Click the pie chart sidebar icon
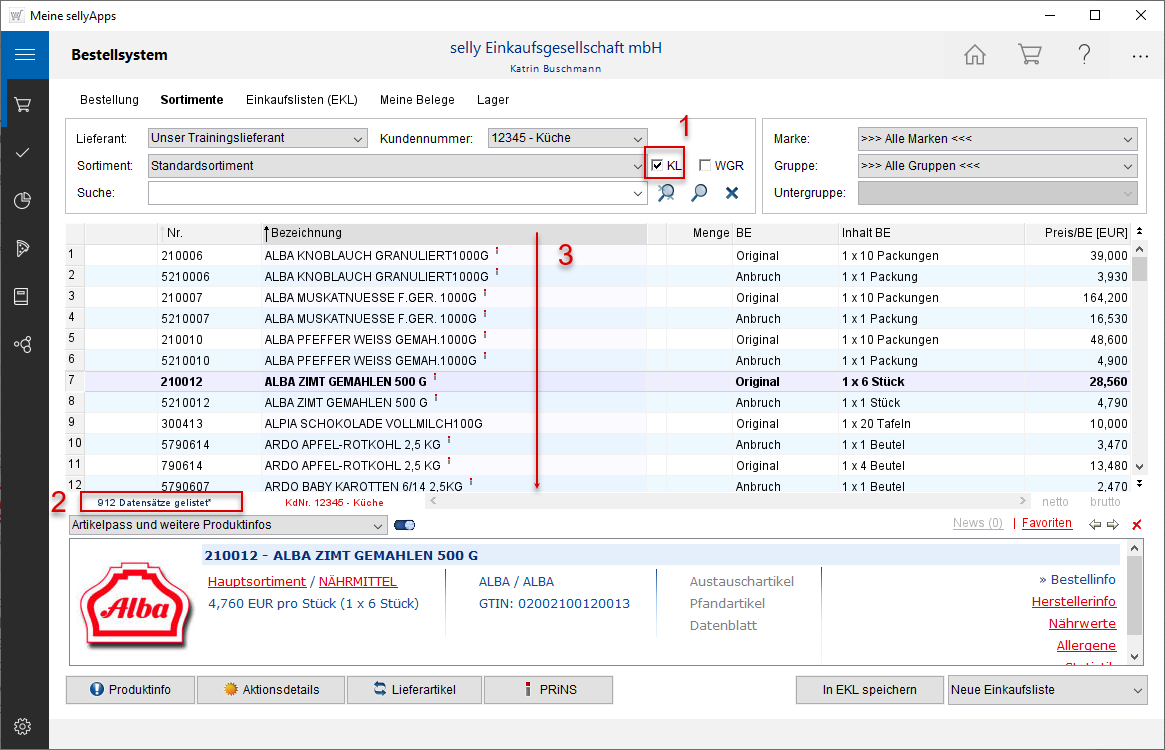1165x750 pixels. [24, 200]
